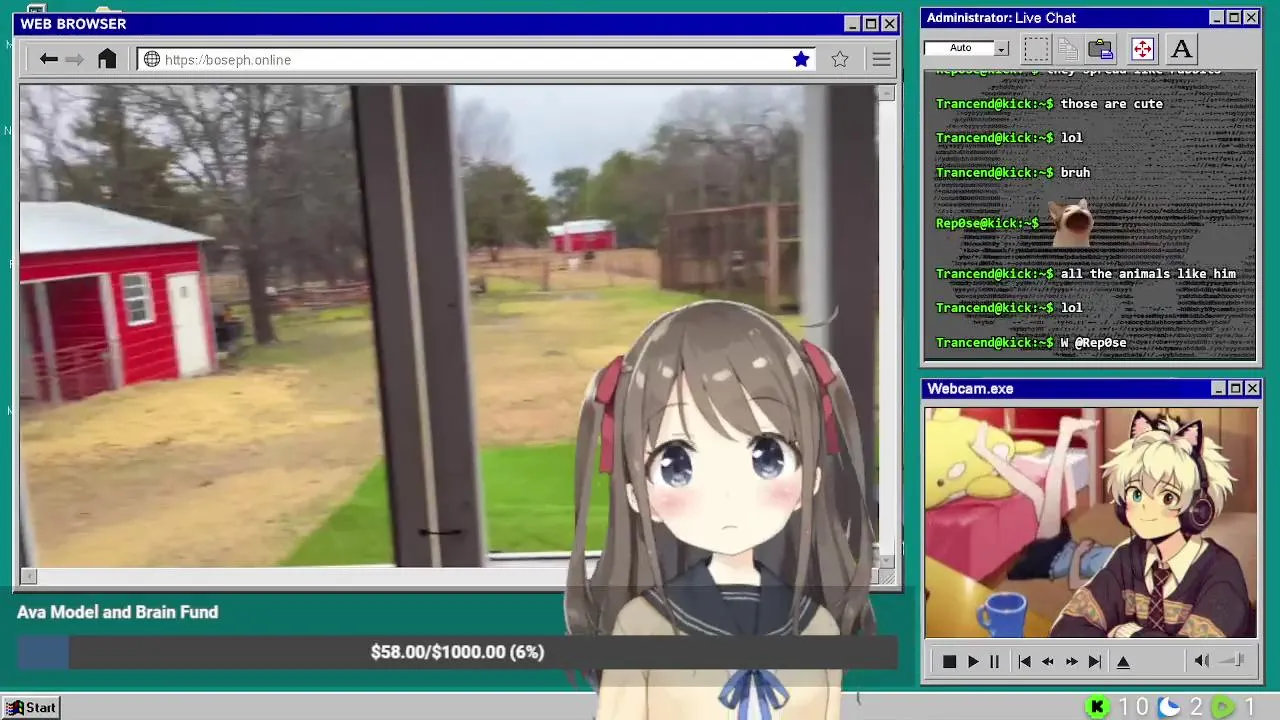This screenshot has width=1280, height=720.
Task: Skip to previous track in Webcam.exe
Action: click(x=1024, y=661)
